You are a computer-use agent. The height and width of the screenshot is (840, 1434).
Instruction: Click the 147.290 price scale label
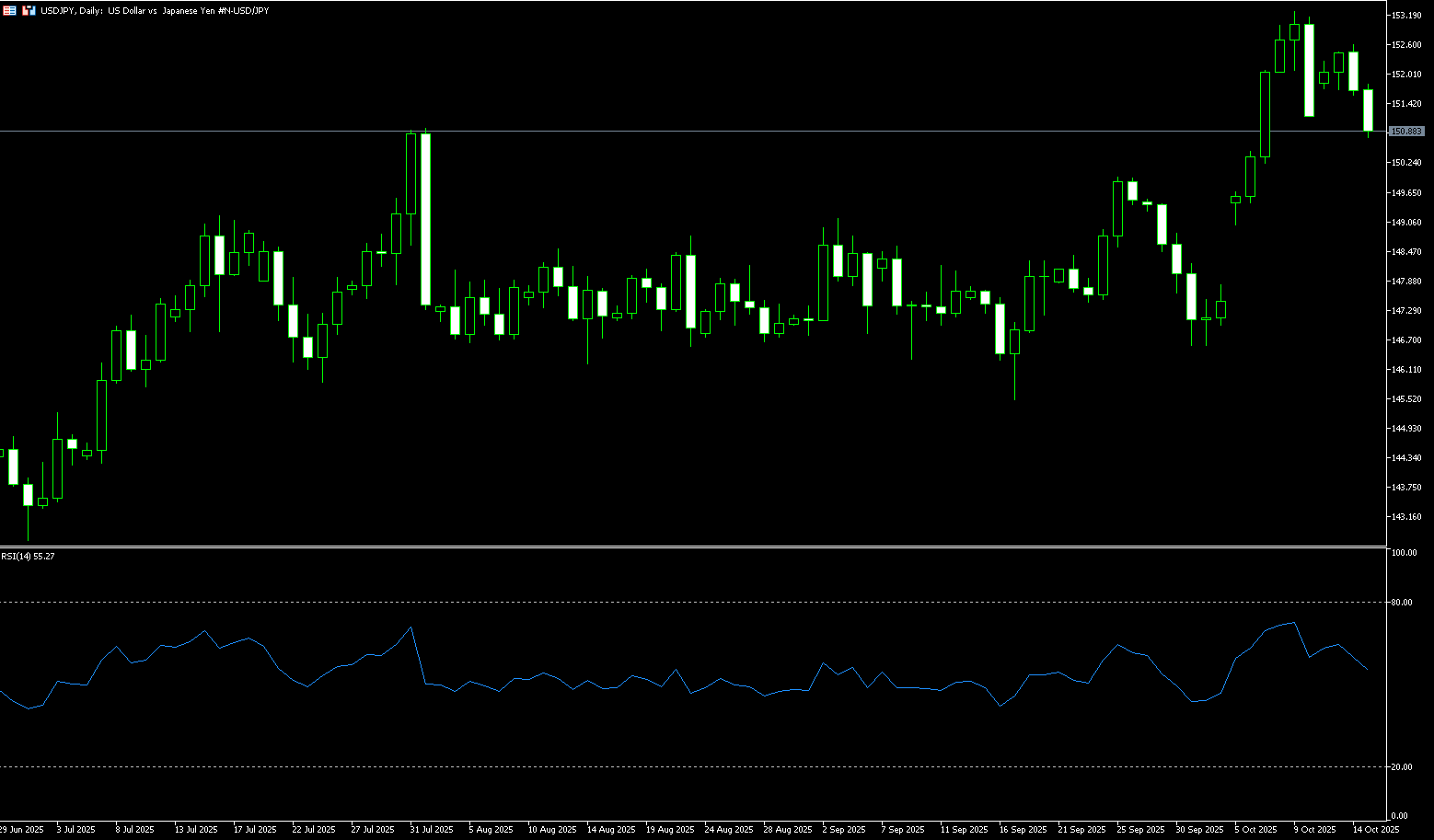click(x=1406, y=311)
